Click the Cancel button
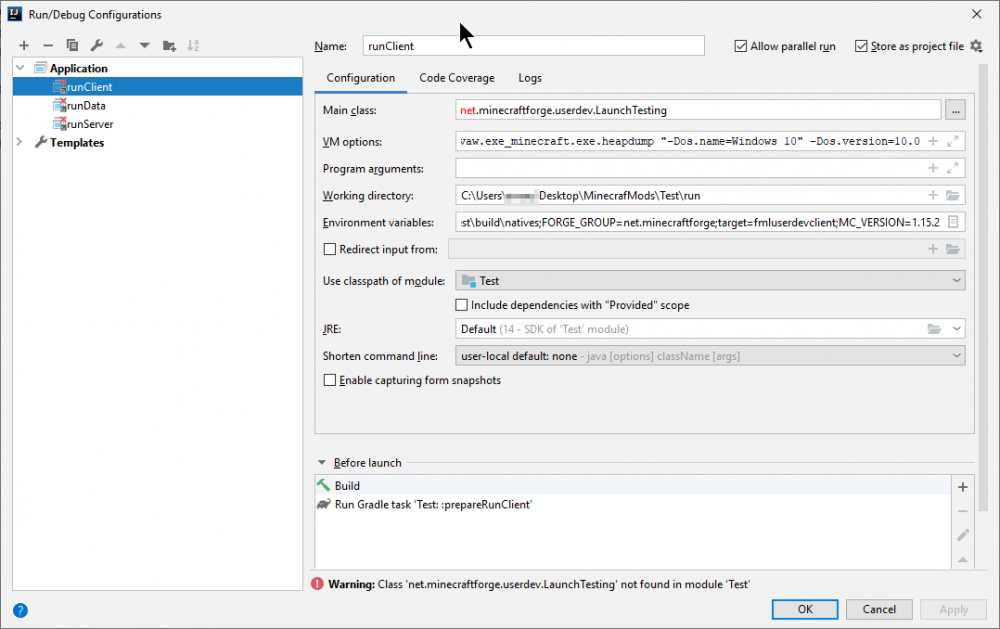Viewport: 1000px width, 629px height. pyautogui.click(x=879, y=609)
